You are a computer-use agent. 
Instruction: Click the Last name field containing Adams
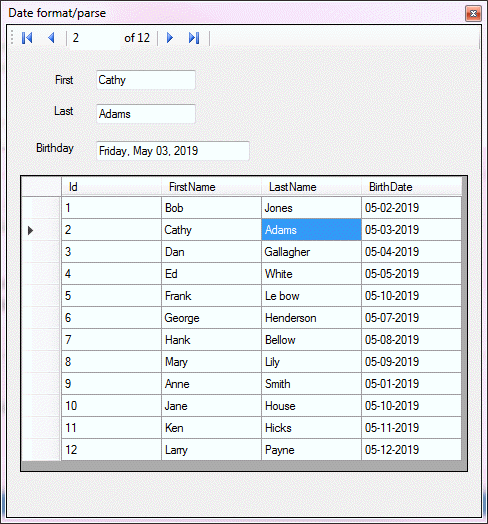pos(146,114)
